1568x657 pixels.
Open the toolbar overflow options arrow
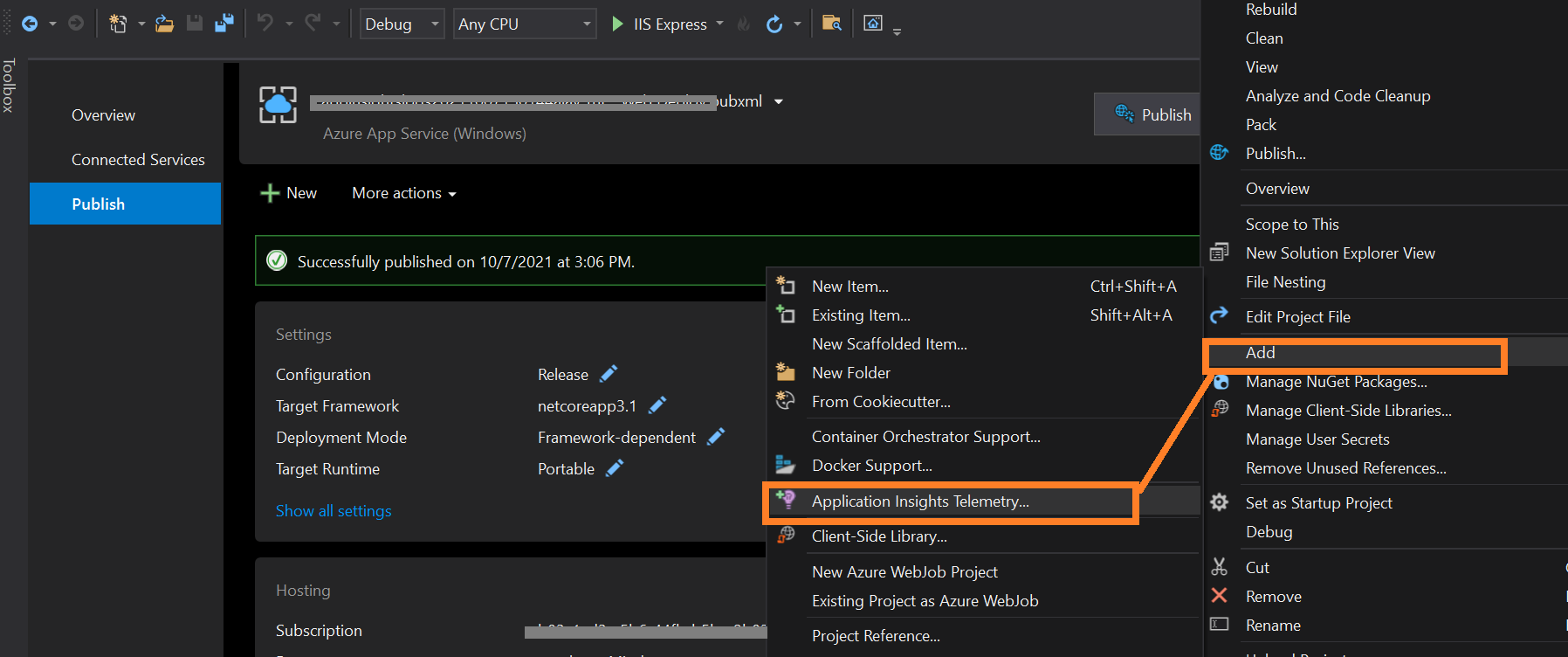click(897, 31)
